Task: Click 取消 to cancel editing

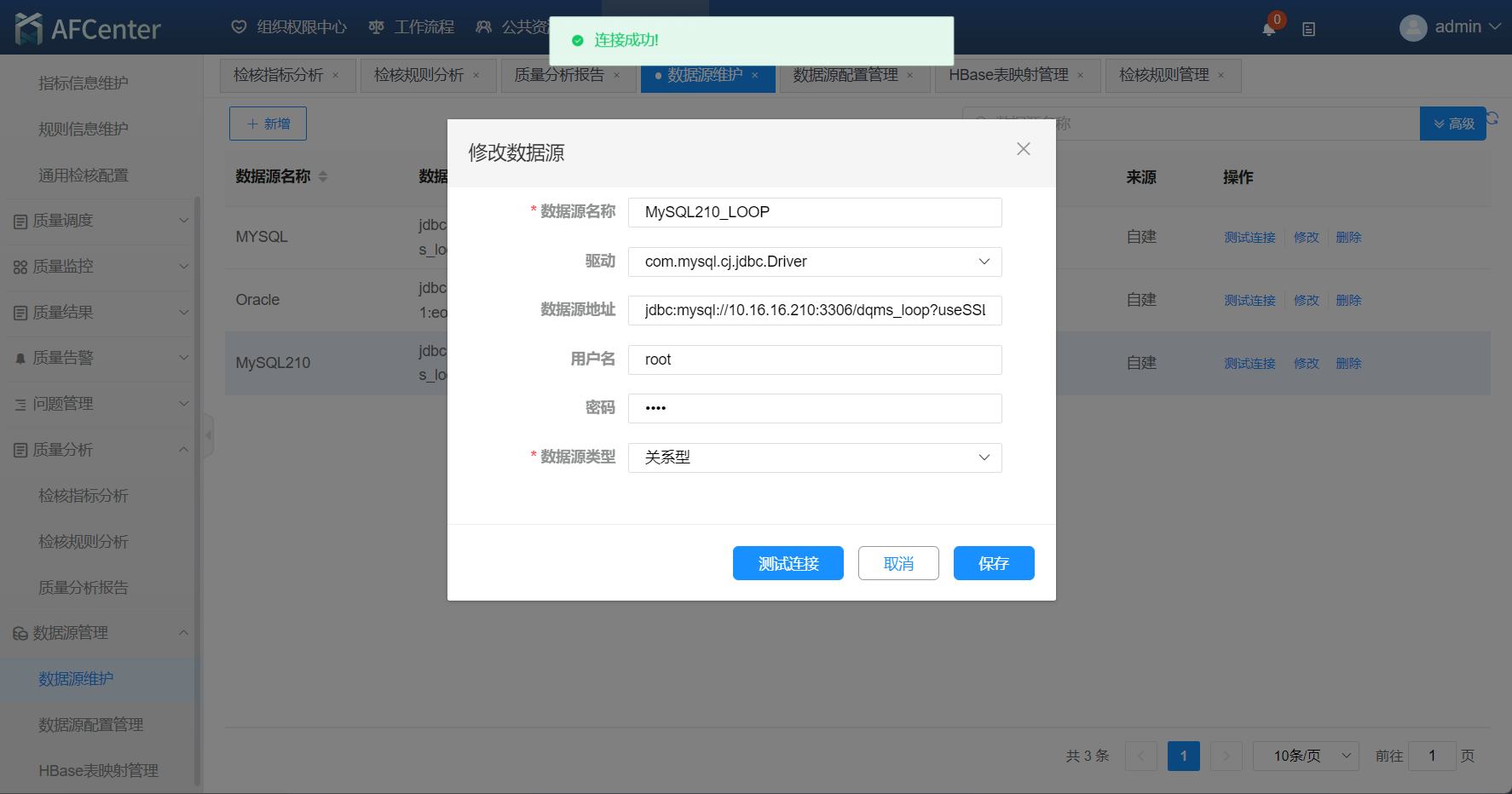Action: point(897,563)
